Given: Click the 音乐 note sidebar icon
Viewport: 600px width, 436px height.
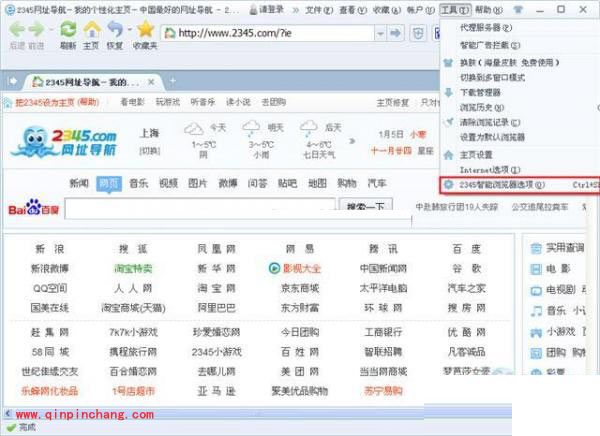Looking at the screenshot, I should coord(536,311).
